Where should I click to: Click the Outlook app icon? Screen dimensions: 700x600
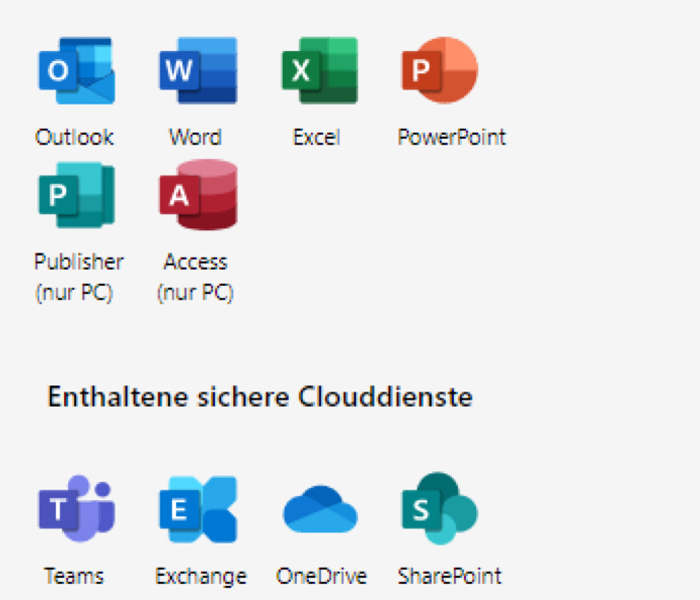(x=76, y=71)
